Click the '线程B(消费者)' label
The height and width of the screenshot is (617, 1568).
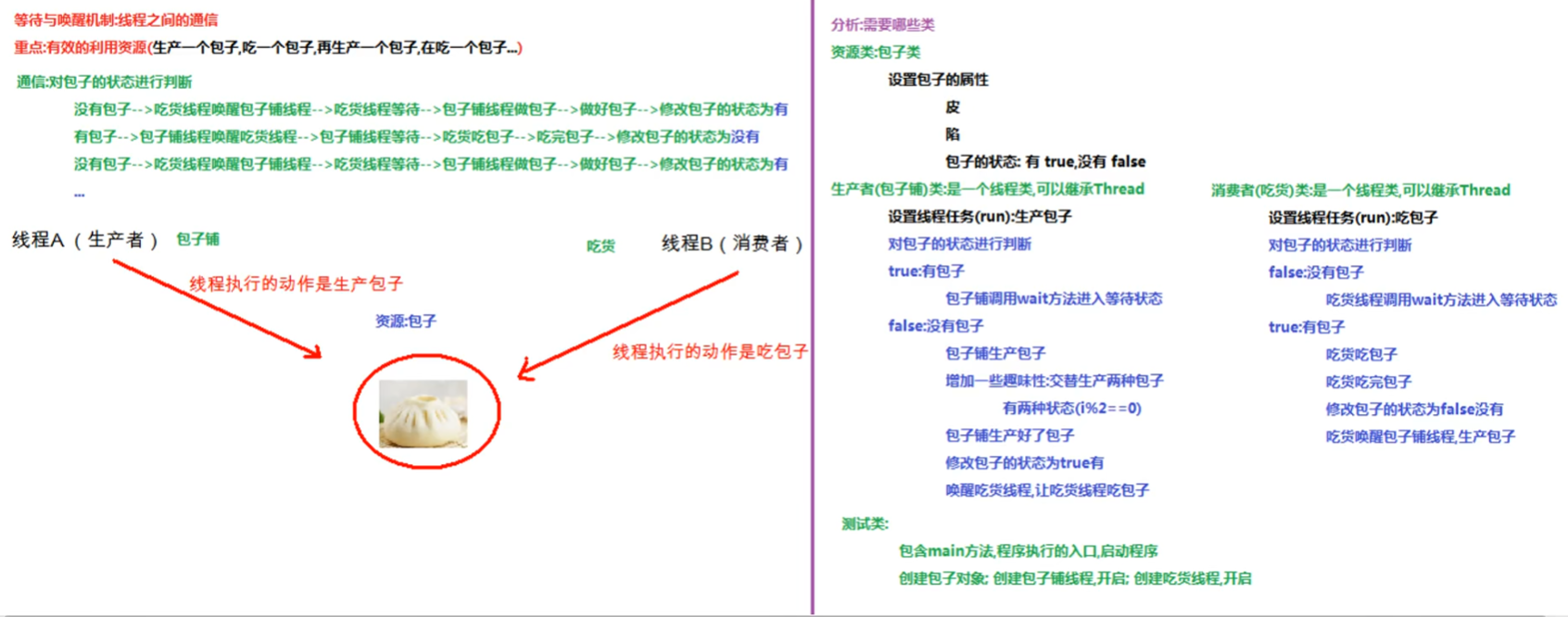click(x=733, y=244)
